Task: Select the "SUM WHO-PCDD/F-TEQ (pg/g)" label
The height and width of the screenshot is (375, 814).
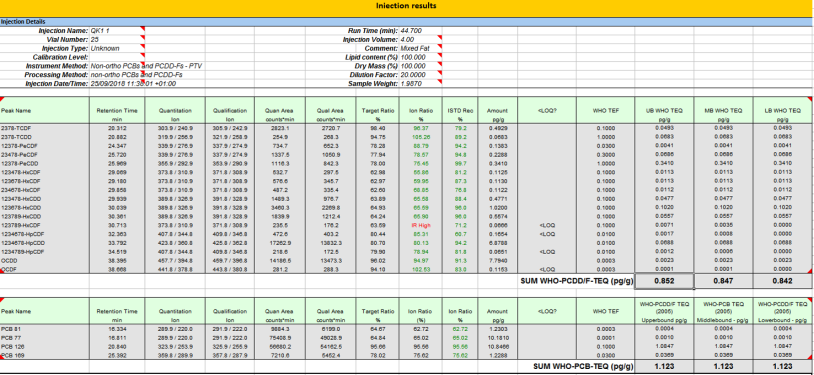Action: click(x=576, y=281)
